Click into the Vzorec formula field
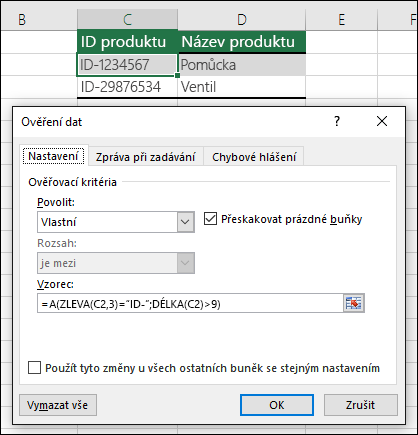The width and height of the screenshot is (418, 435). 190,303
